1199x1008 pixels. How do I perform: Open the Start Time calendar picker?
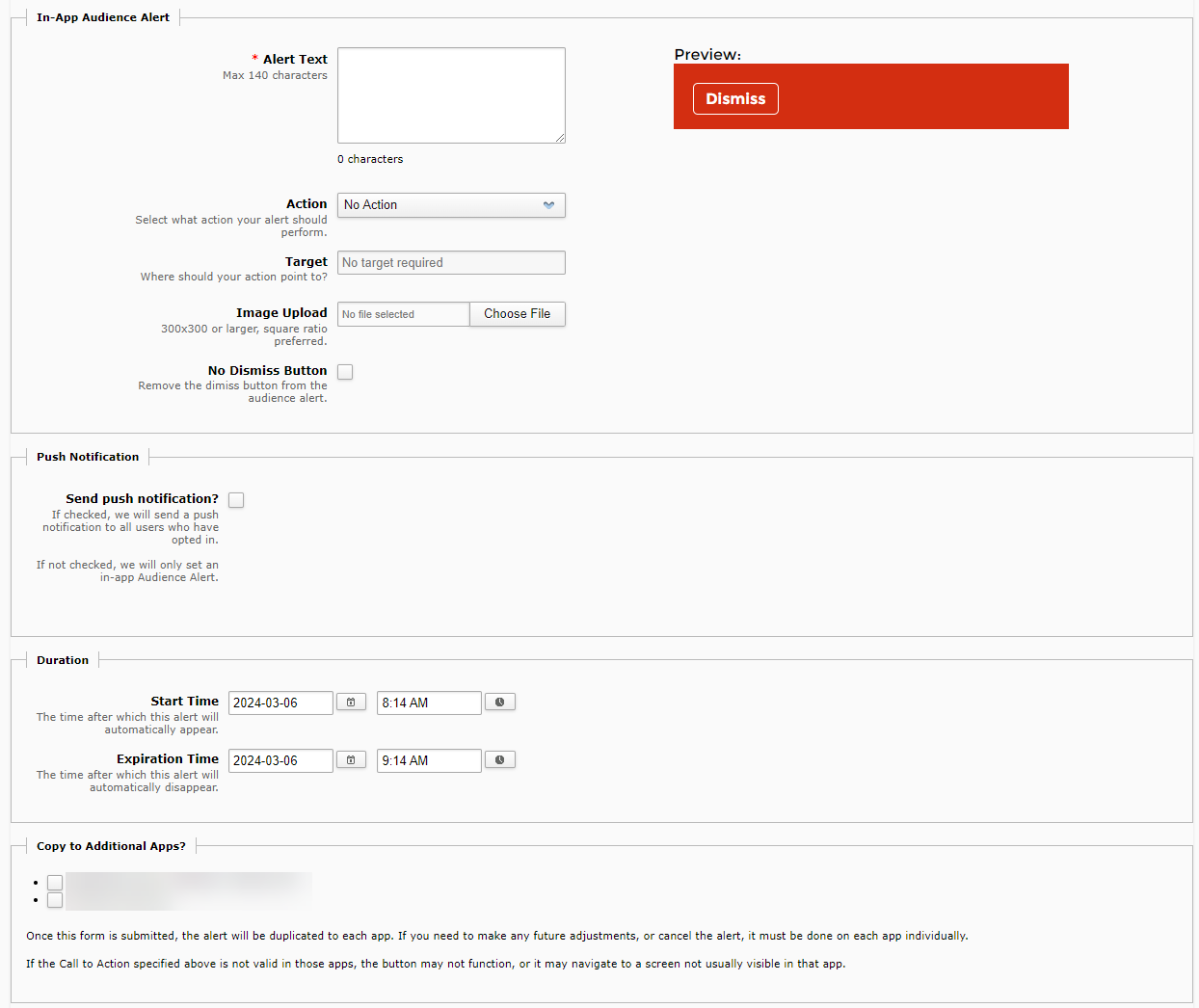351,703
